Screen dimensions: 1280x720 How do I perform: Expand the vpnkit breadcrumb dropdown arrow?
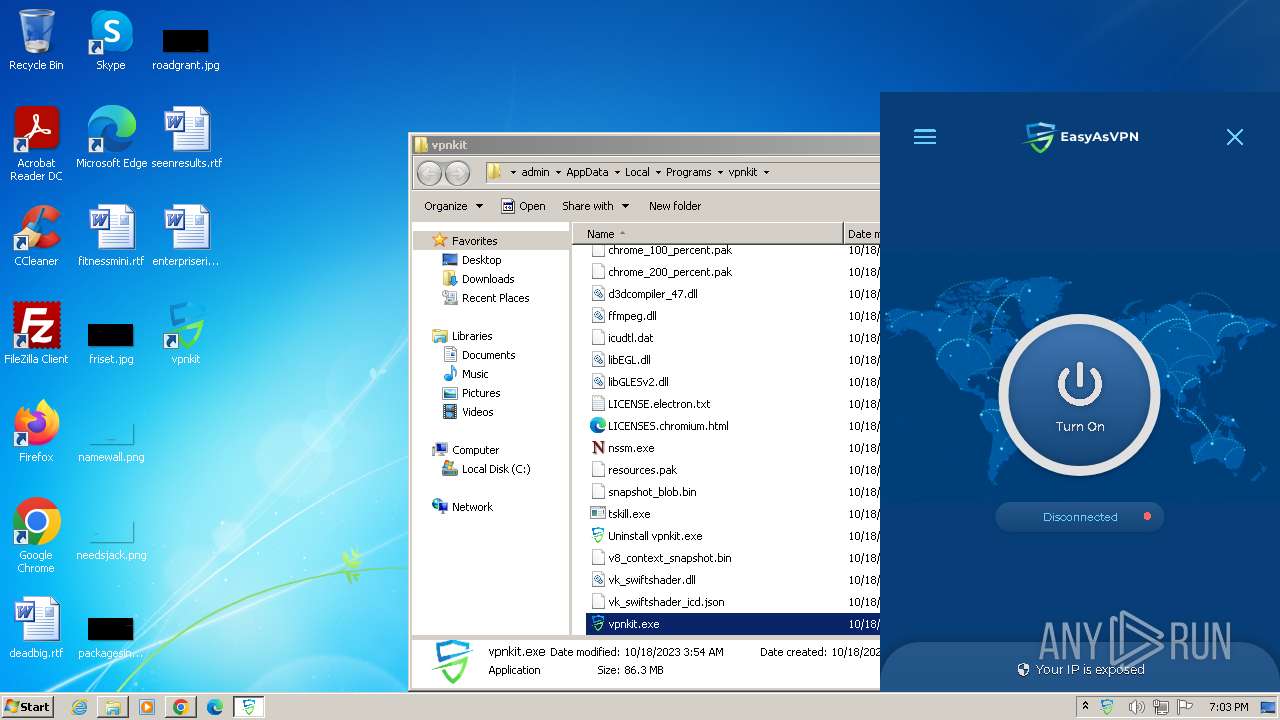(x=766, y=172)
